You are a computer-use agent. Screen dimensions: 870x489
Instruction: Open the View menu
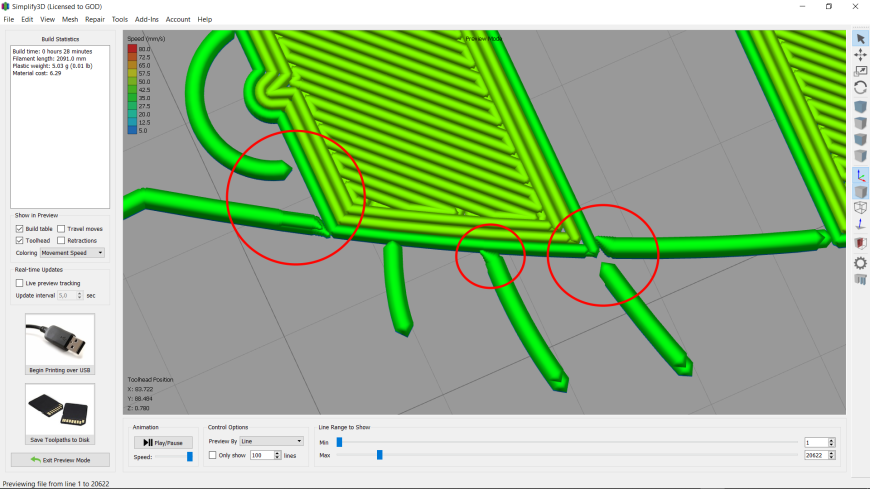pos(47,19)
